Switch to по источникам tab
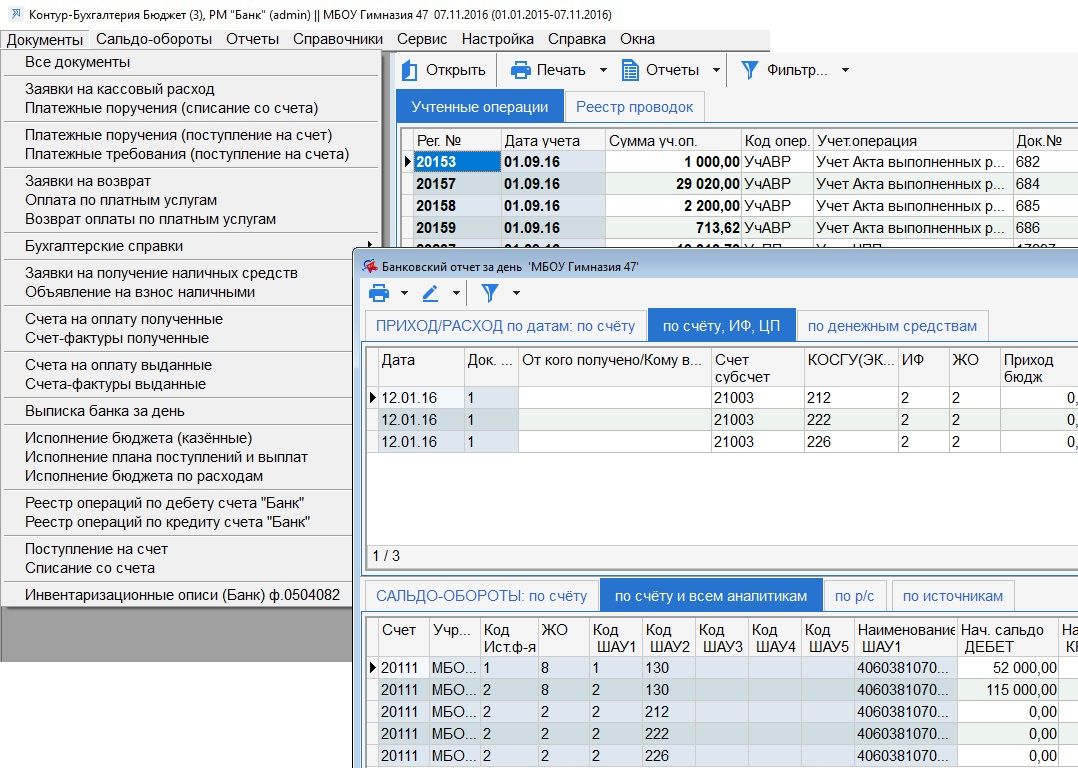The image size is (1078, 768). [953, 596]
